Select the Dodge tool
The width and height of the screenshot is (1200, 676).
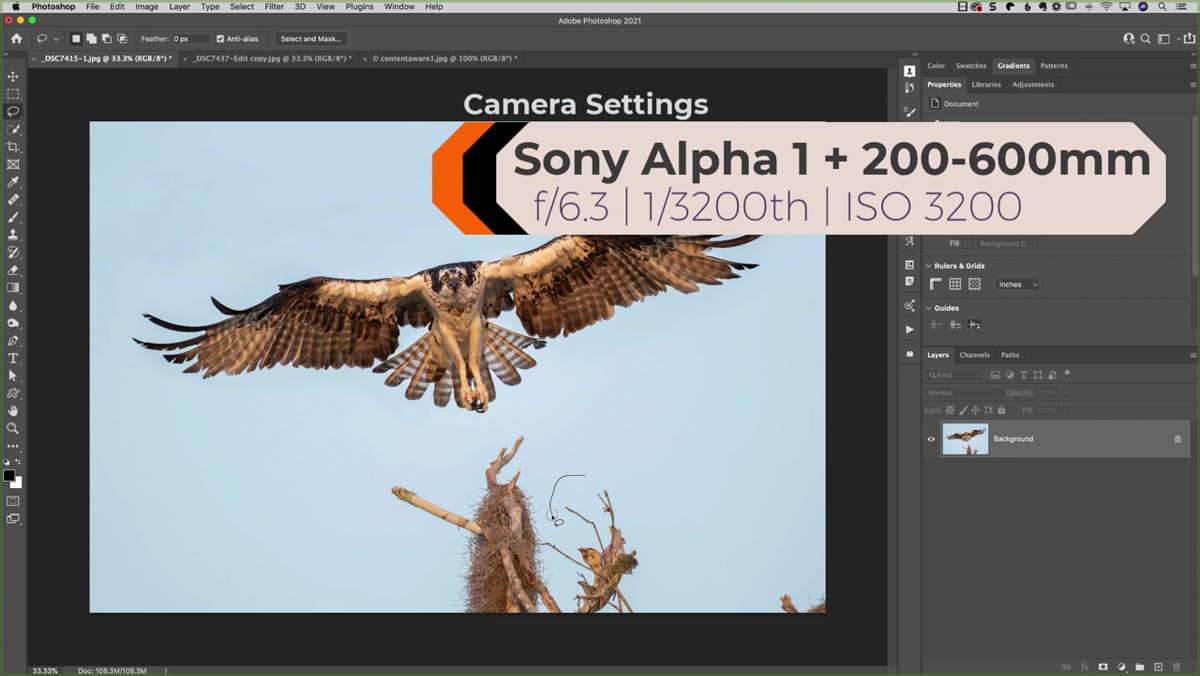[x=13, y=323]
